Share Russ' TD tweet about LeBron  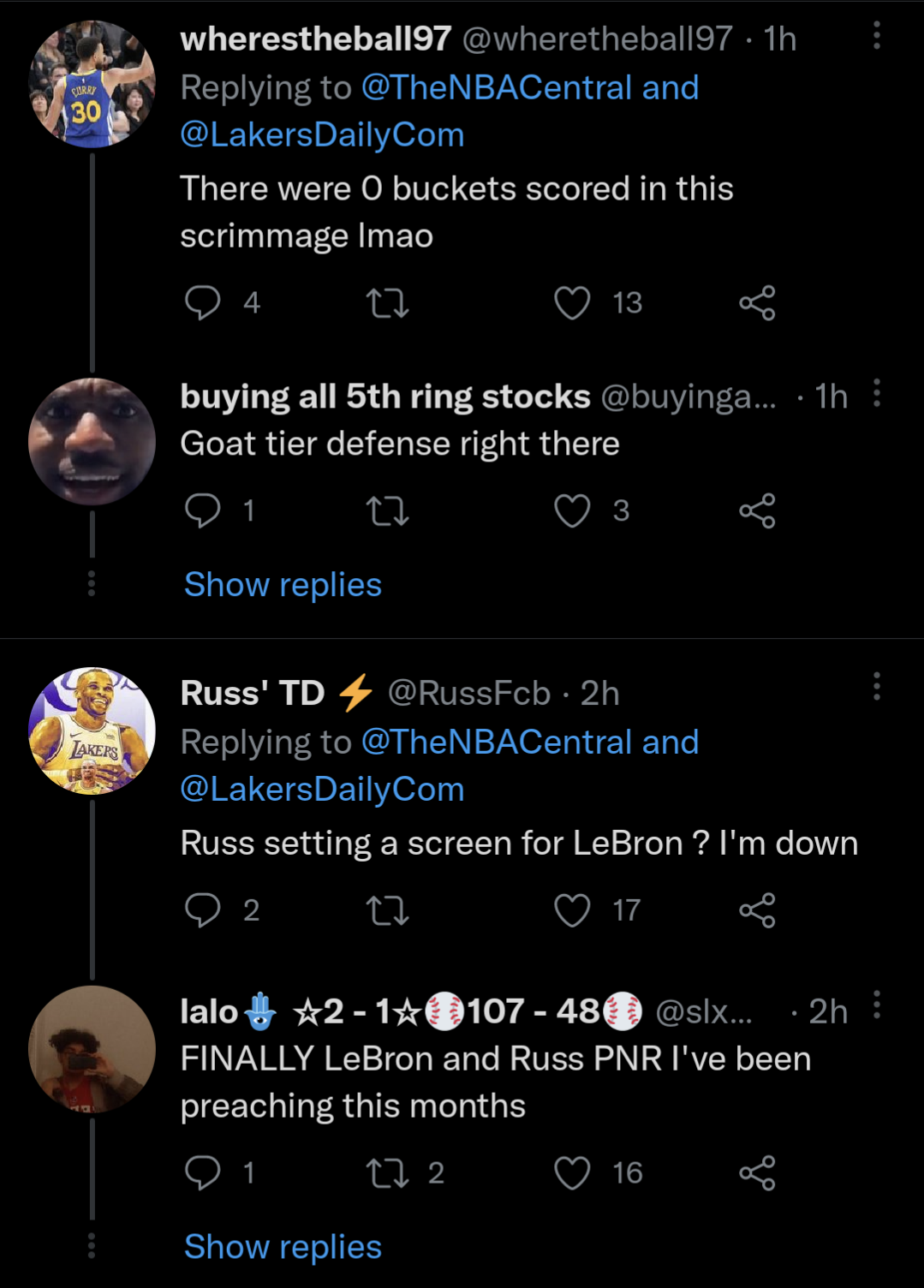pyautogui.click(x=757, y=910)
